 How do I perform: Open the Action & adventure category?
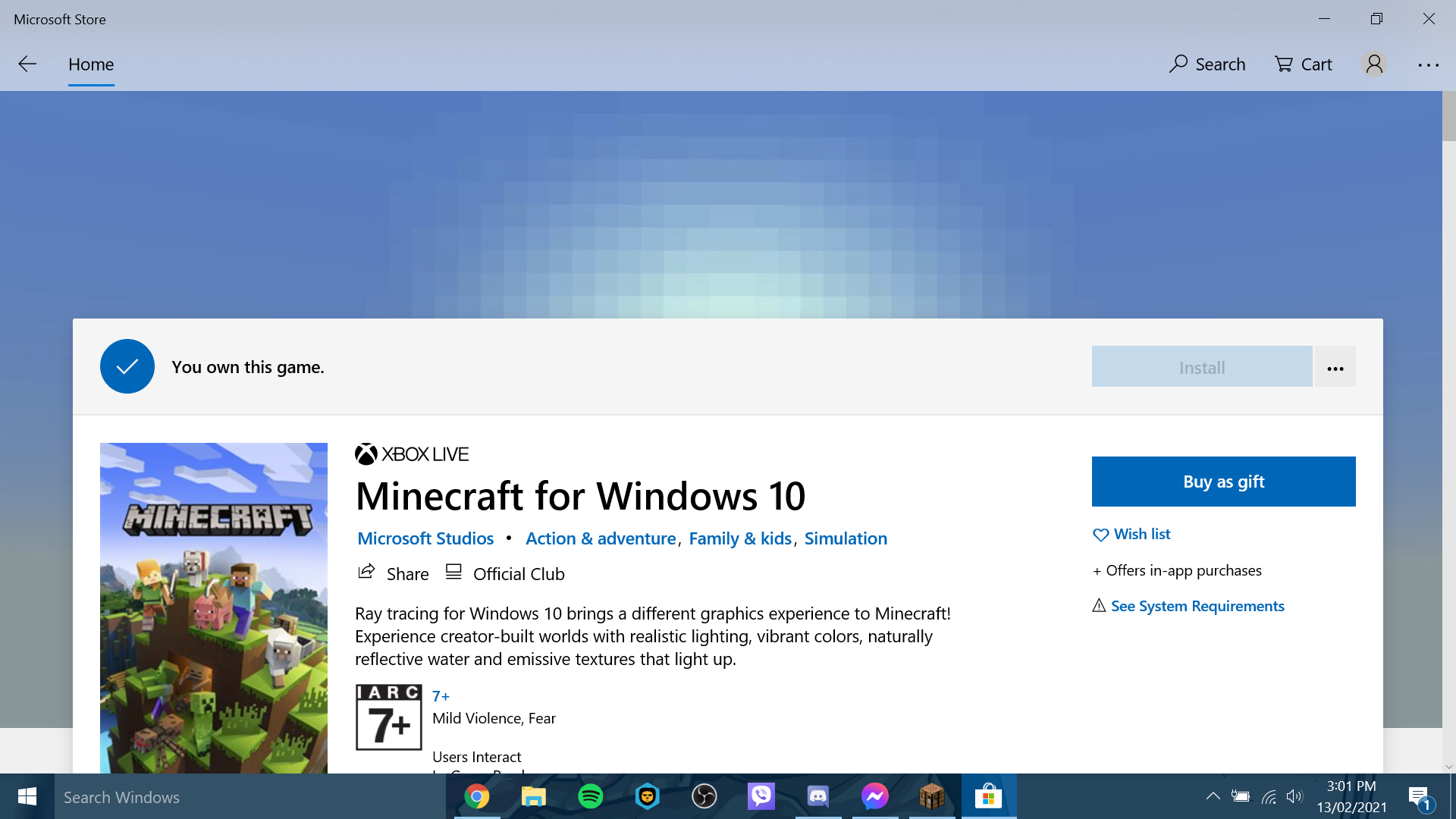tap(601, 538)
